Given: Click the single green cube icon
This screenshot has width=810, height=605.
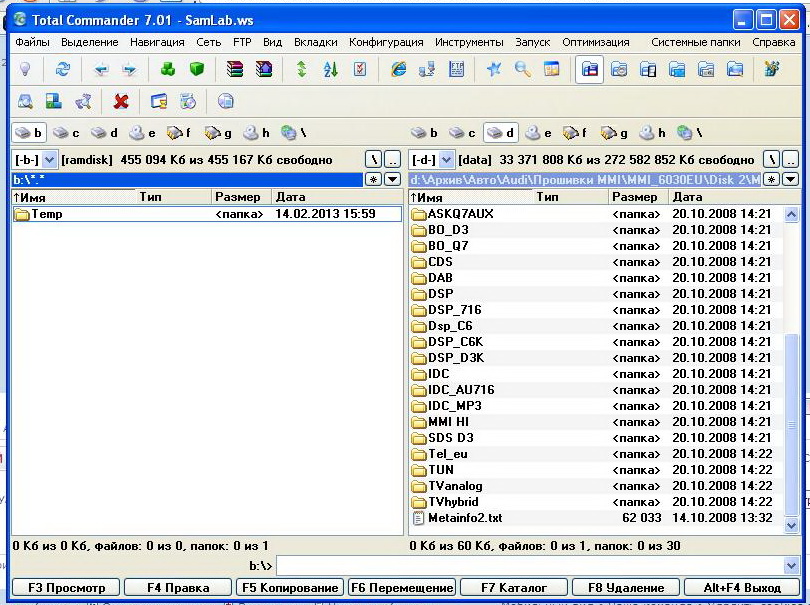Looking at the screenshot, I should pos(197,69).
